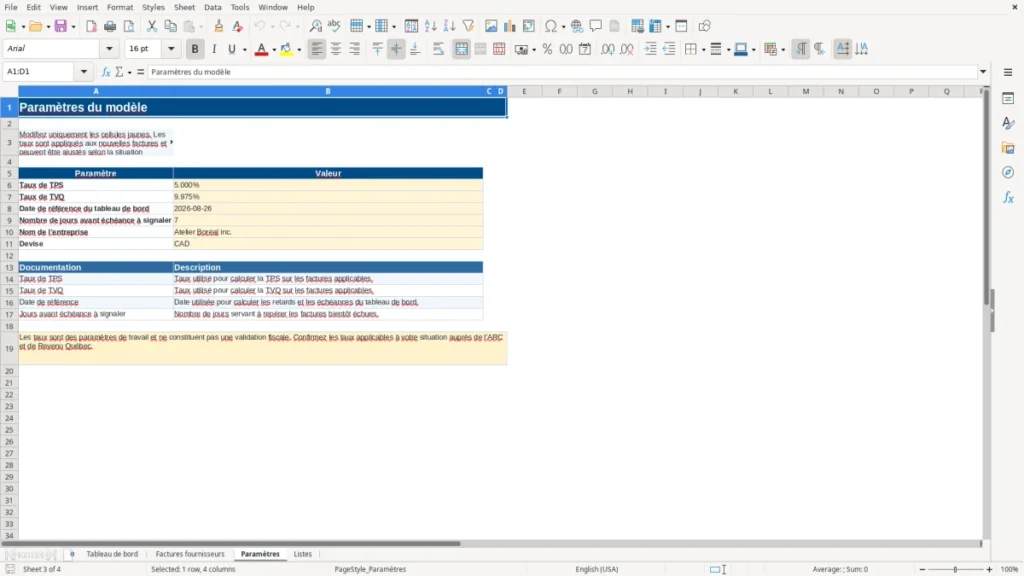The image size is (1024, 576).
Task: Toggle bold formatting
Action: (195, 49)
